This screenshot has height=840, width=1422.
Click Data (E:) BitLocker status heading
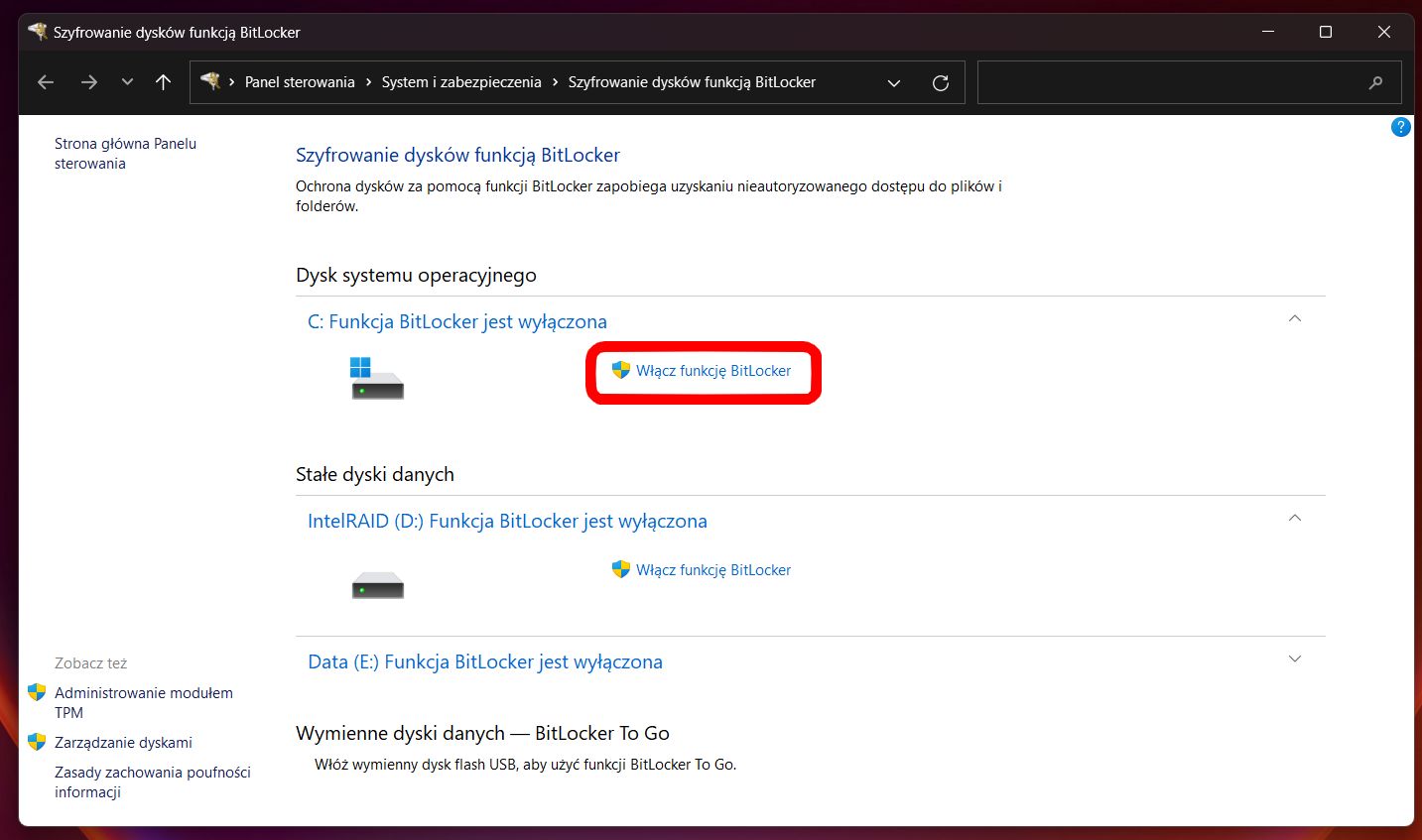tap(485, 661)
